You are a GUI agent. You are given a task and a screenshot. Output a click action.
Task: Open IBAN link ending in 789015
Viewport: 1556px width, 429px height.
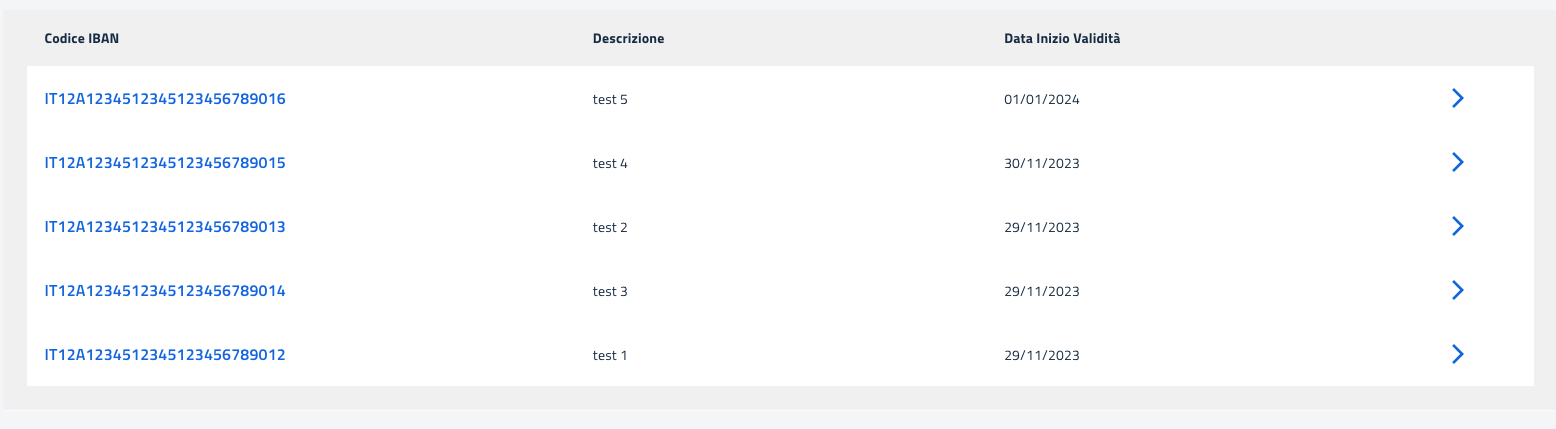pyautogui.click(x=165, y=162)
